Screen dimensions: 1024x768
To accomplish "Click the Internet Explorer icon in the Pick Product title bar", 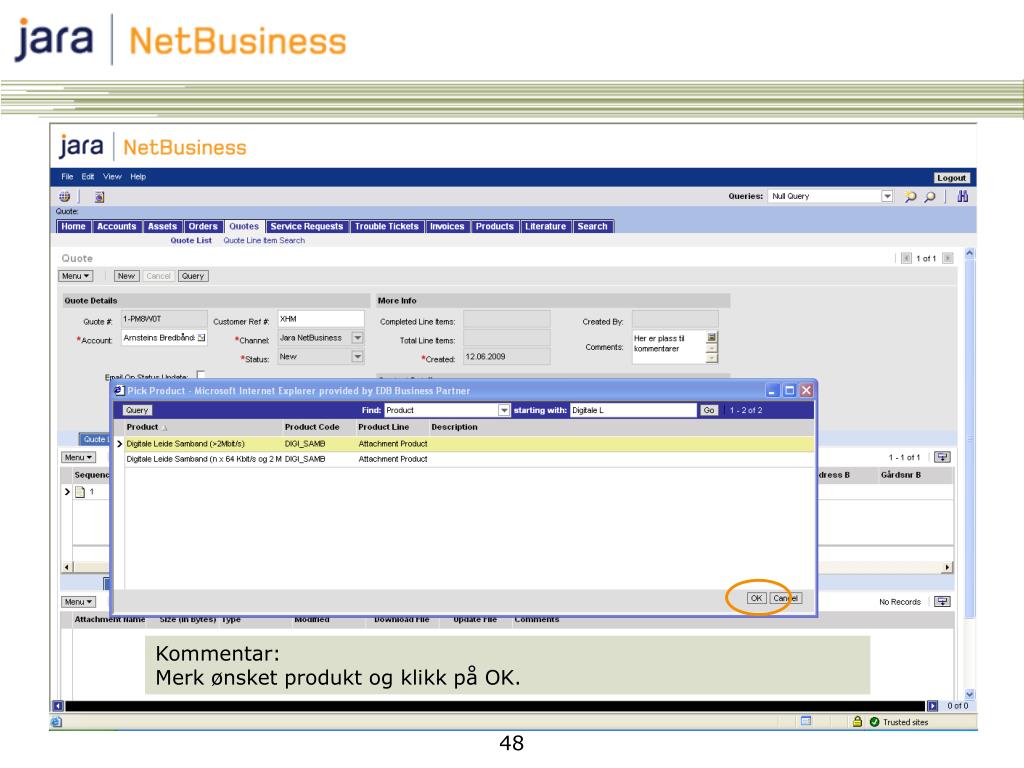I will pos(120,391).
